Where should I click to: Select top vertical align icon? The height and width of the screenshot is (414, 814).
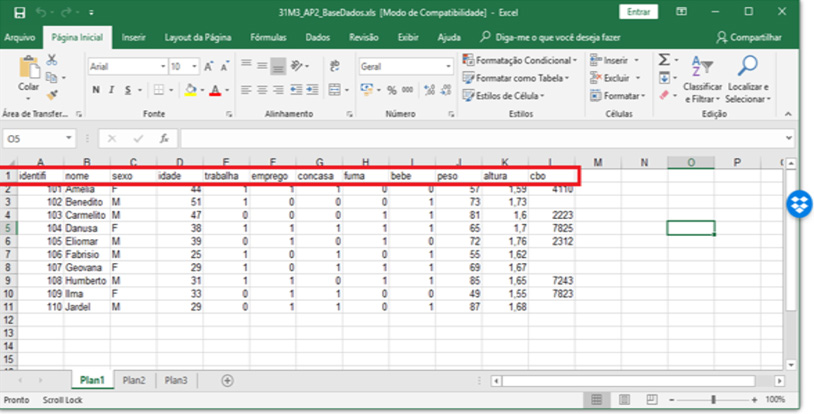point(246,64)
